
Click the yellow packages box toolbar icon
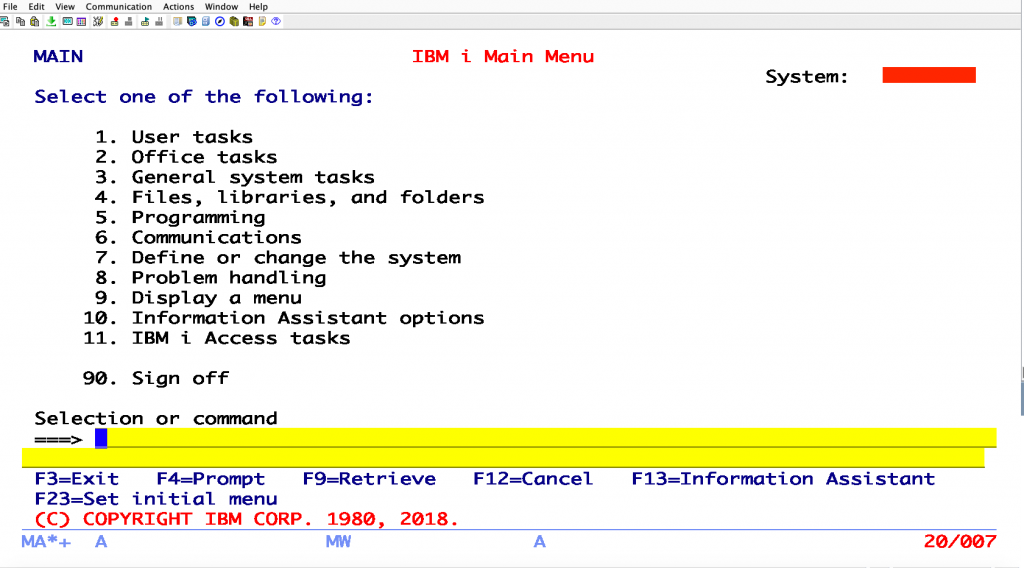pos(234,21)
